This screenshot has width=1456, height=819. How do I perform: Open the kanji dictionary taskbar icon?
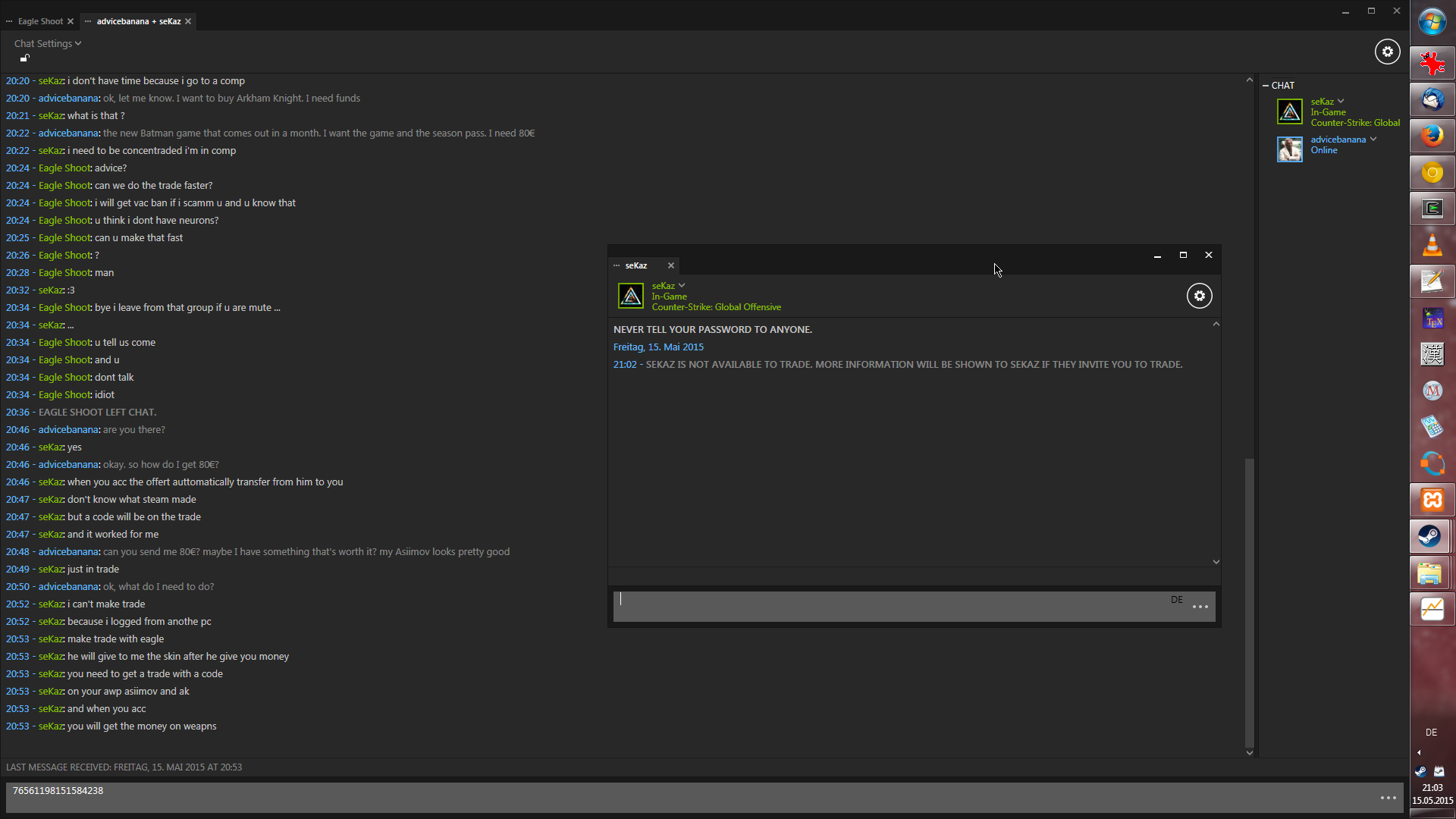1432,354
